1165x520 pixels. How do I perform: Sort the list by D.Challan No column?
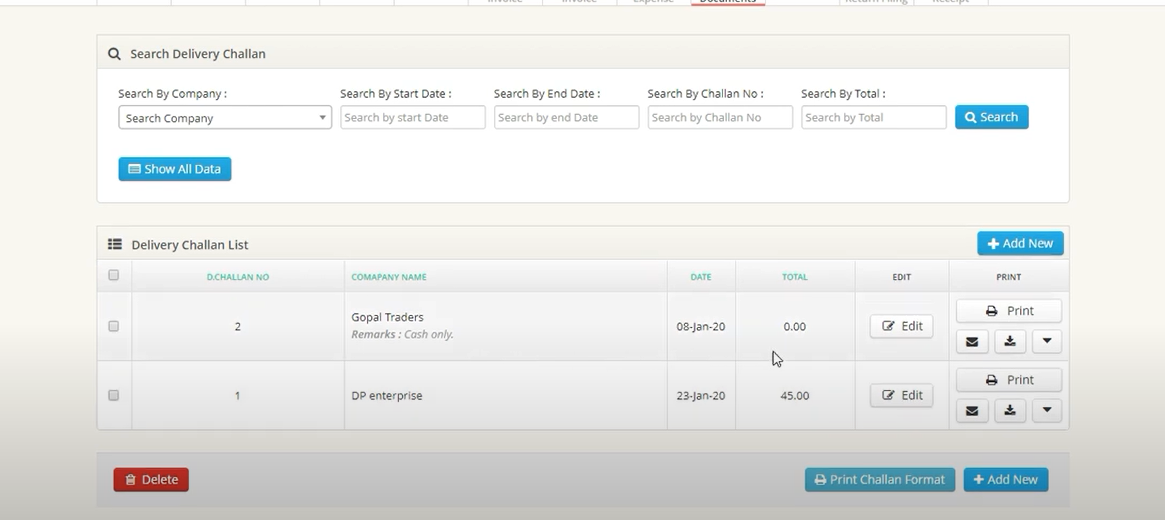click(x=237, y=277)
